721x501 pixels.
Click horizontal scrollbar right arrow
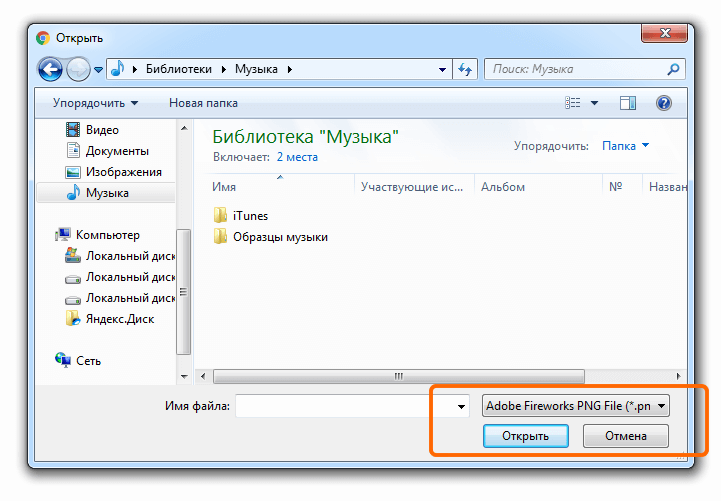(678, 376)
